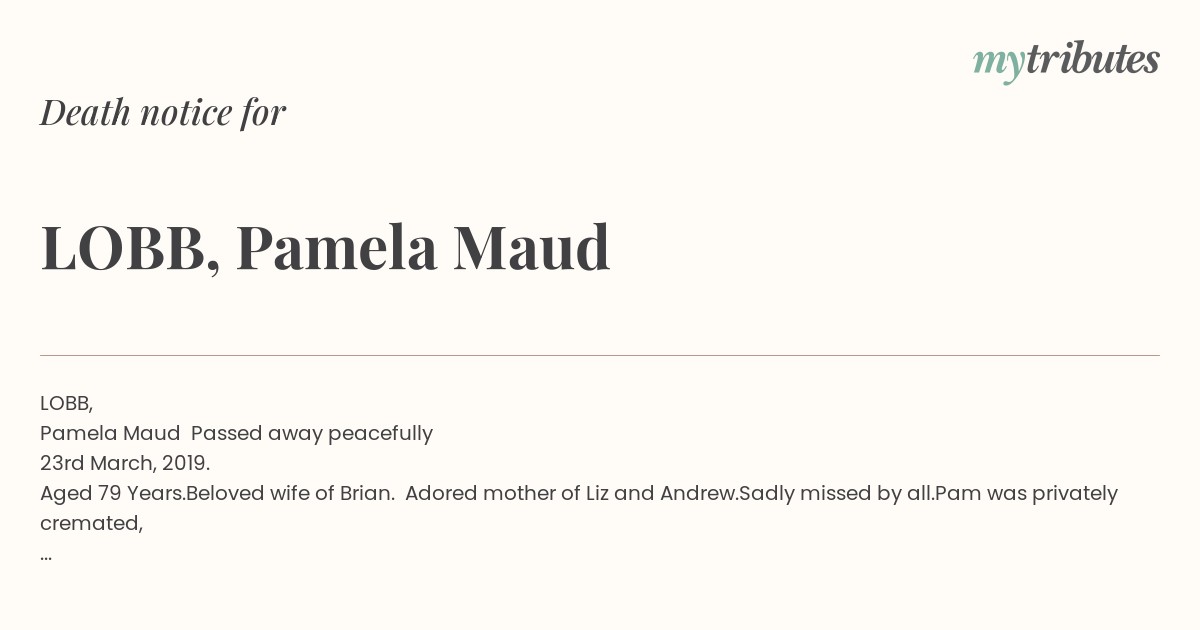Image resolution: width=1200 pixels, height=630 pixels.
Task: Click the name LOBB, Pamela Maud title
Action: click(325, 248)
